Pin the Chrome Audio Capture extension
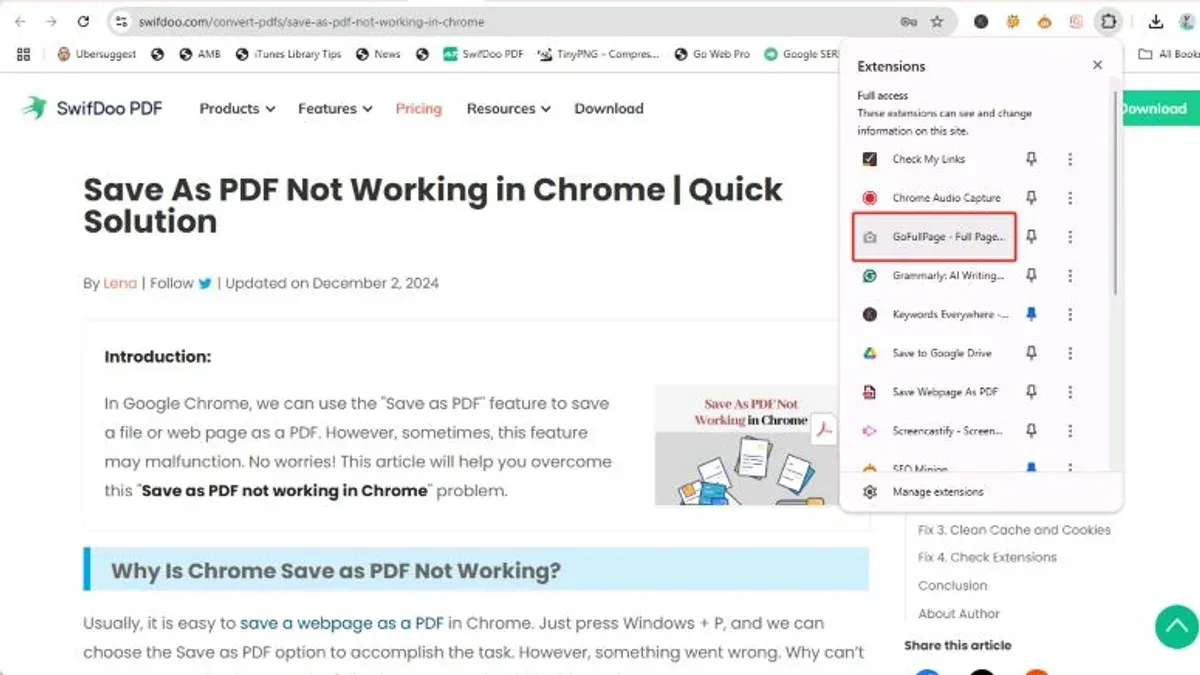This screenshot has height=675, width=1200. pyautogui.click(x=1032, y=198)
